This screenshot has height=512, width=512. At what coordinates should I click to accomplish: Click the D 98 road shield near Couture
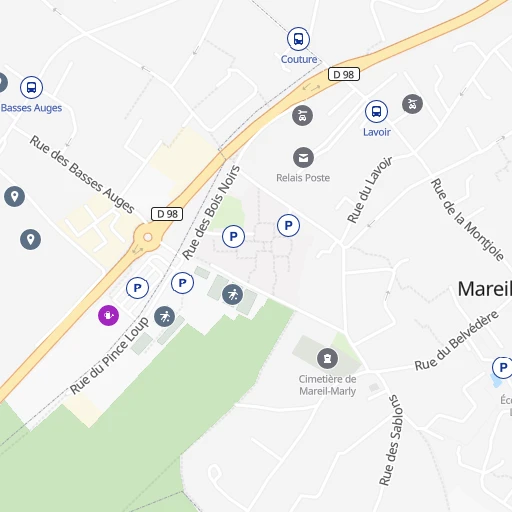[344, 74]
